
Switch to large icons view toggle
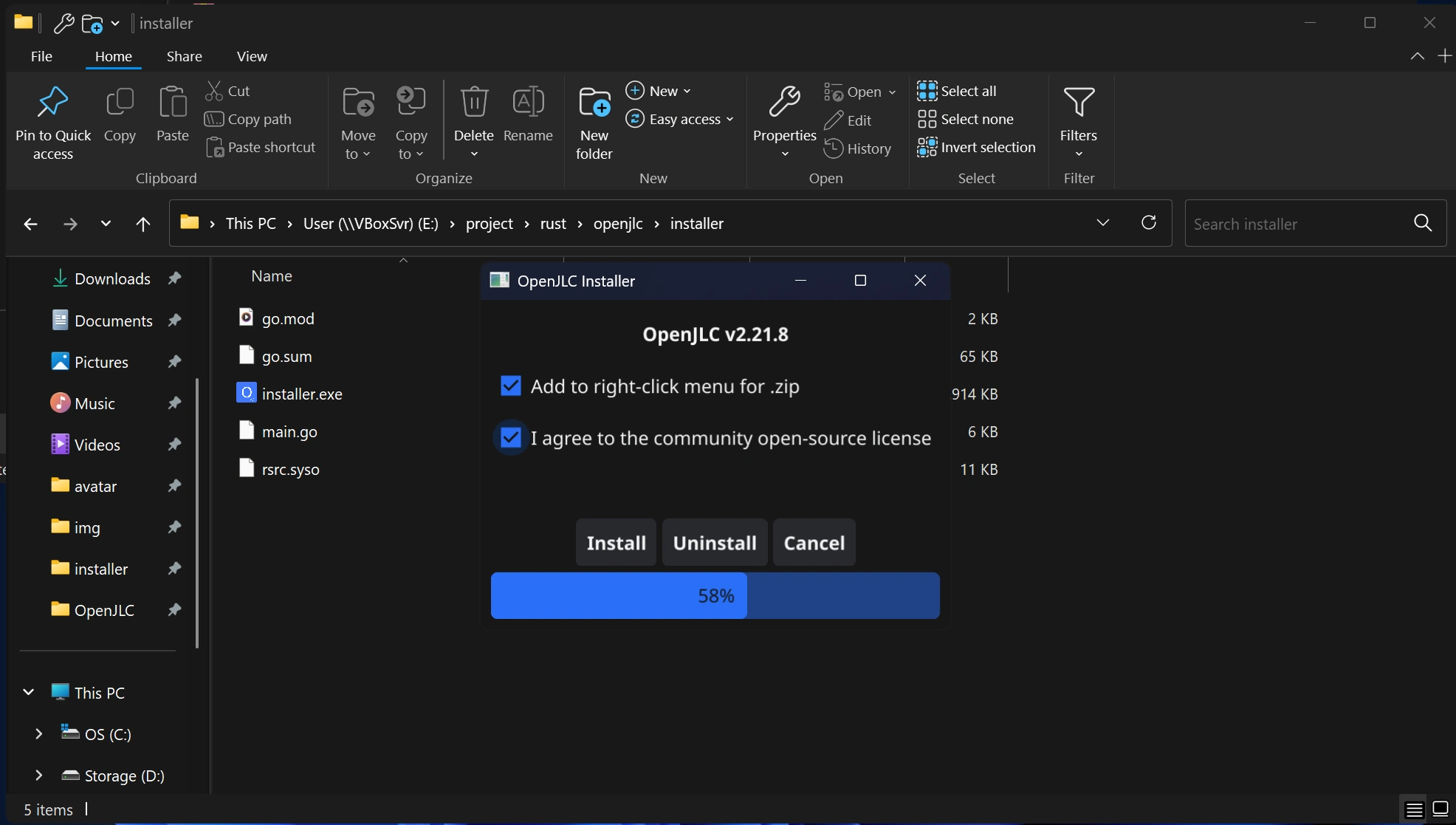tap(1440, 809)
